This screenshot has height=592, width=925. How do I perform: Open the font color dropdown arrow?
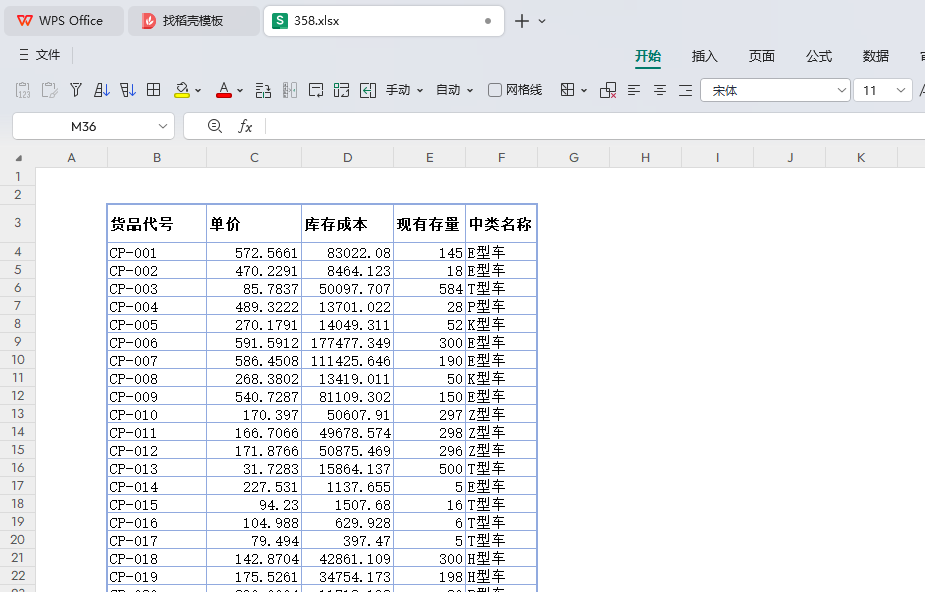pyautogui.click(x=240, y=91)
